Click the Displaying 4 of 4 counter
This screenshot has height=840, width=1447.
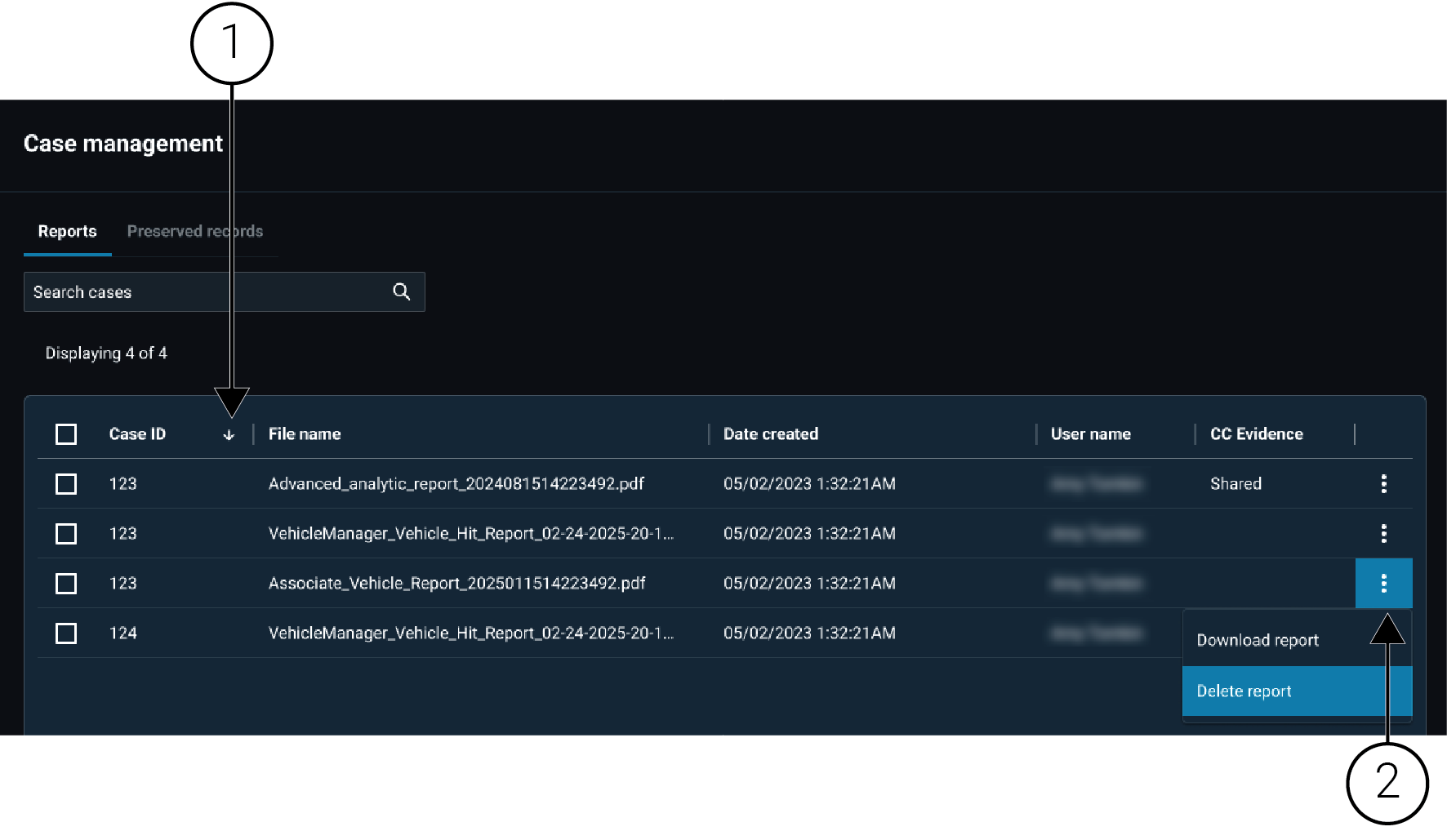click(106, 353)
